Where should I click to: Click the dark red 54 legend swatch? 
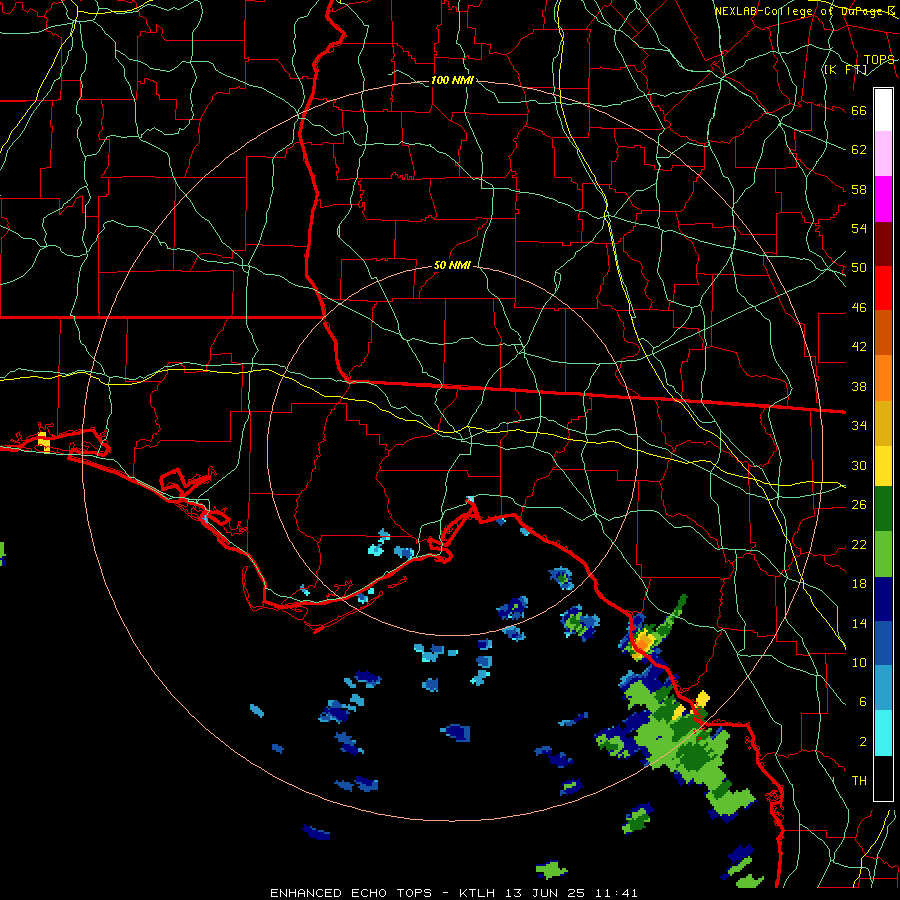point(883,245)
